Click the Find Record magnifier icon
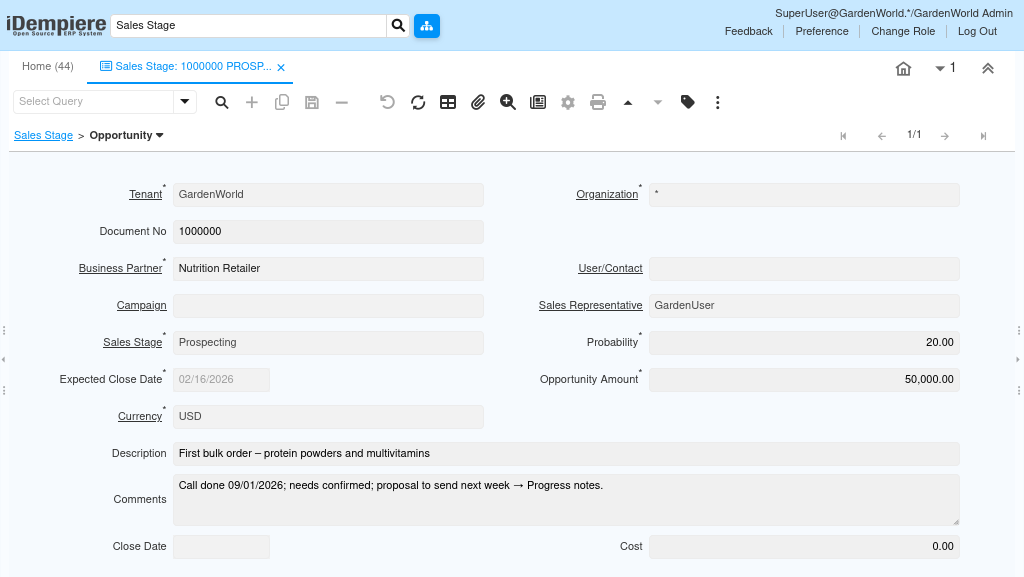The width and height of the screenshot is (1024, 577). point(222,102)
